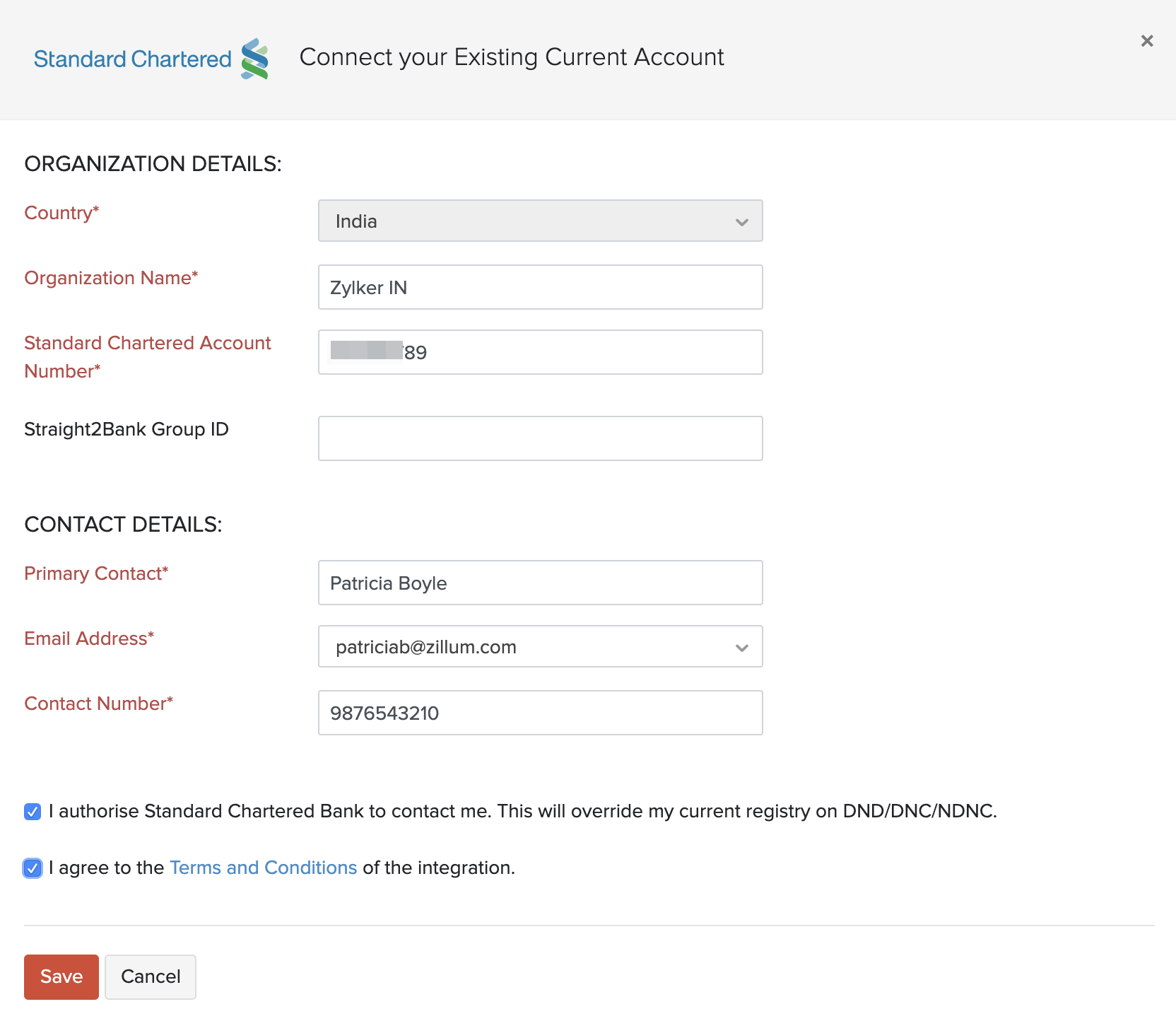Close the Connect Account dialog
This screenshot has height=1021, width=1176.
[x=1146, y=41]
